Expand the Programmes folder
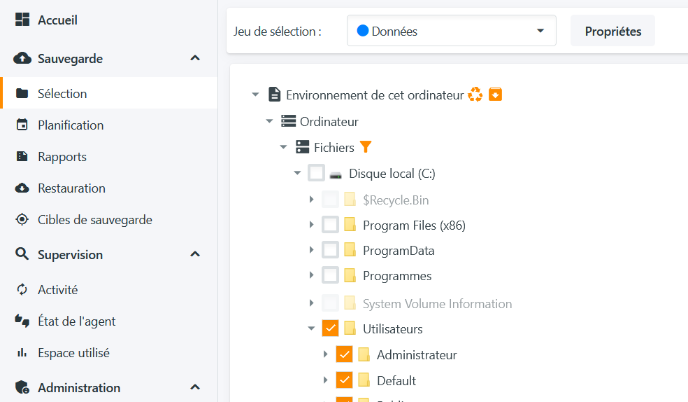688x402 pixels. (x=312, y=276)
